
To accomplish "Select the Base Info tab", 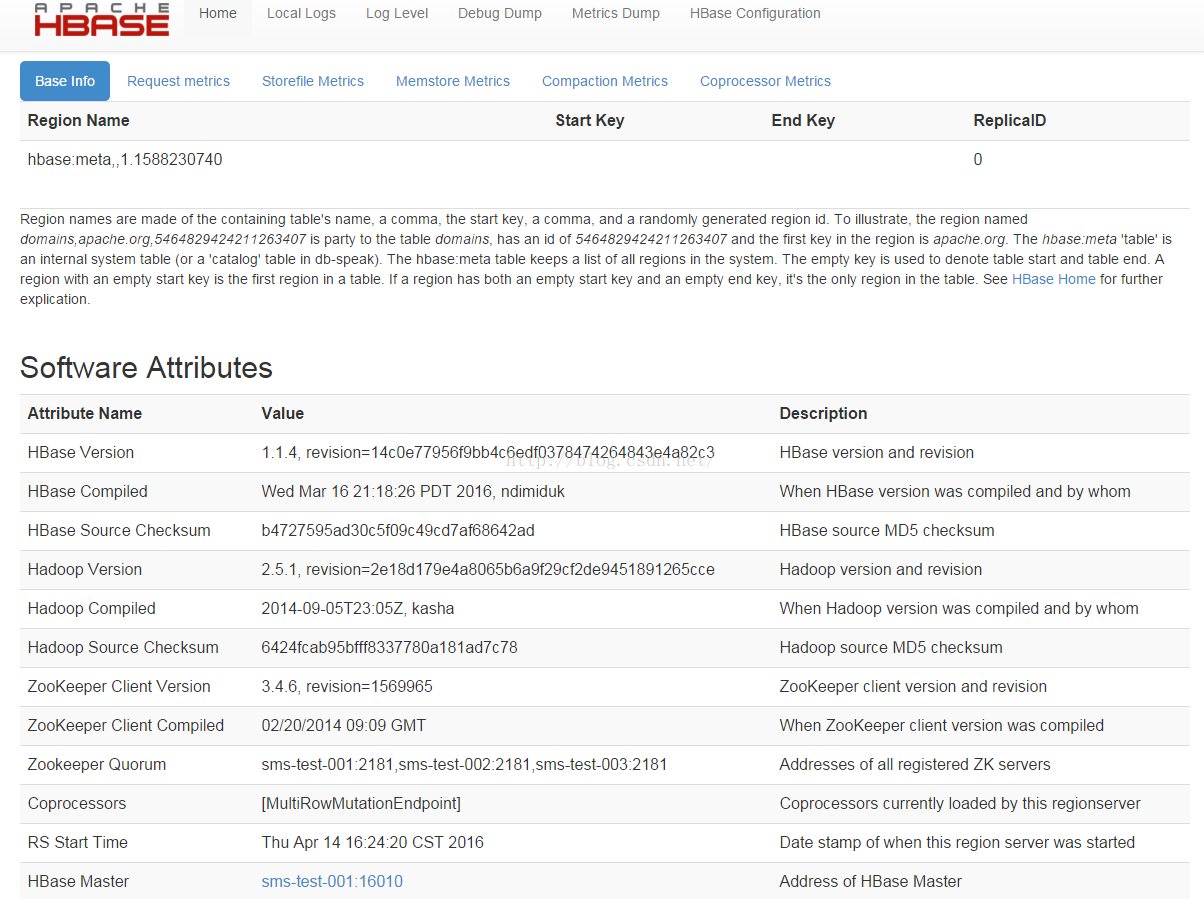I will click(64, 81).
